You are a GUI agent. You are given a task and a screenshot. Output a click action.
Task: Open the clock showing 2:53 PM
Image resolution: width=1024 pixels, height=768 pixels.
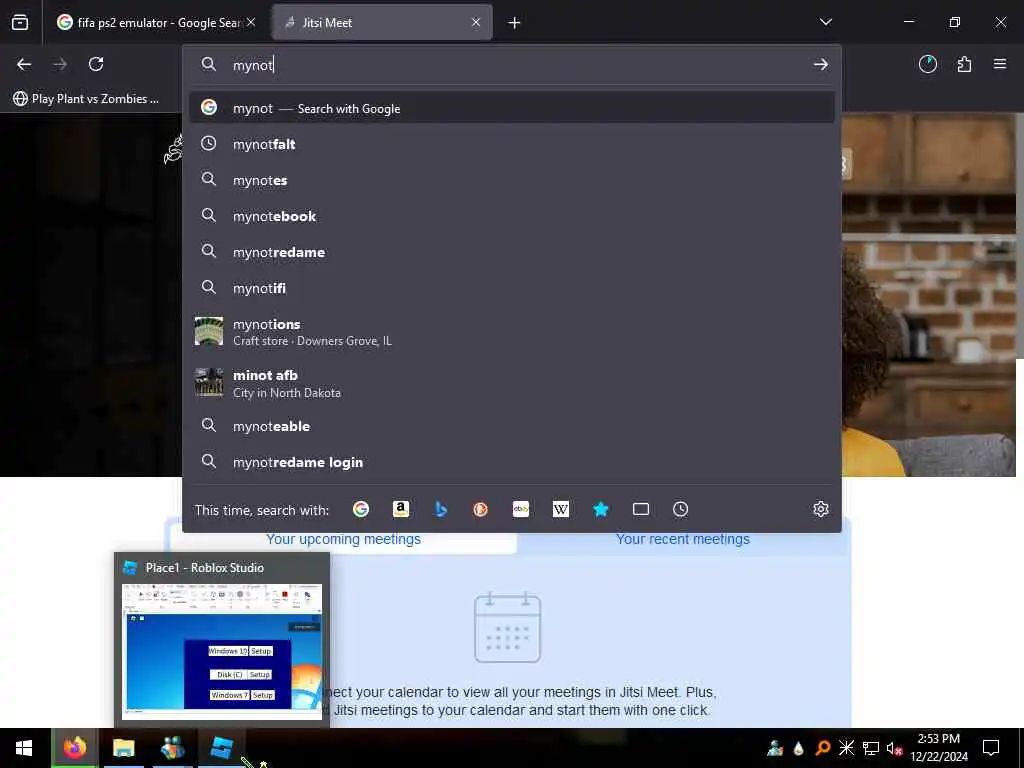(939, 748)
